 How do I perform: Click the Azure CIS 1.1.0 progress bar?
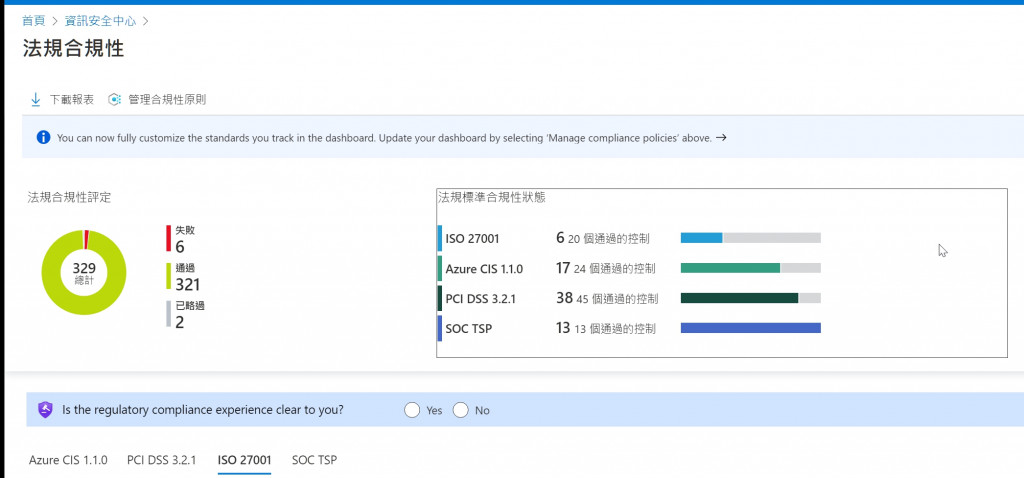point(750,268)
